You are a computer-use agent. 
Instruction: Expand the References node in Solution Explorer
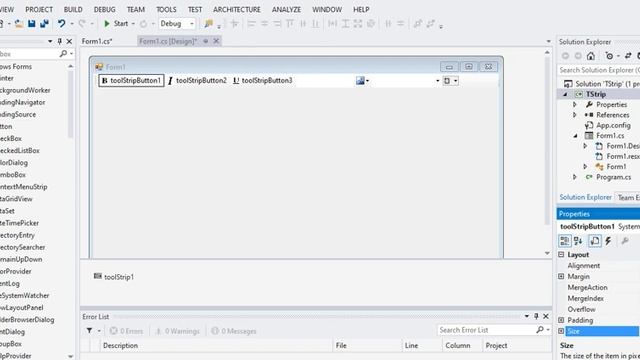(575, 115)
